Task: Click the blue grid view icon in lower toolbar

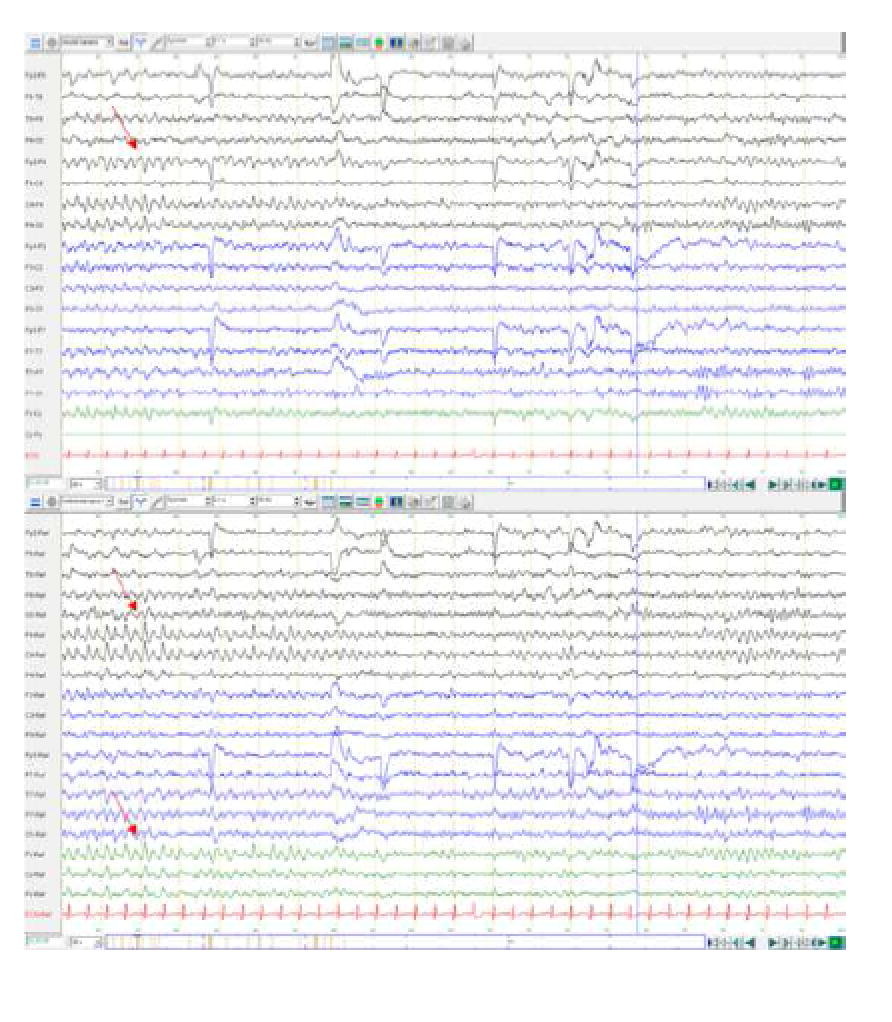Action: click(329, 502)
